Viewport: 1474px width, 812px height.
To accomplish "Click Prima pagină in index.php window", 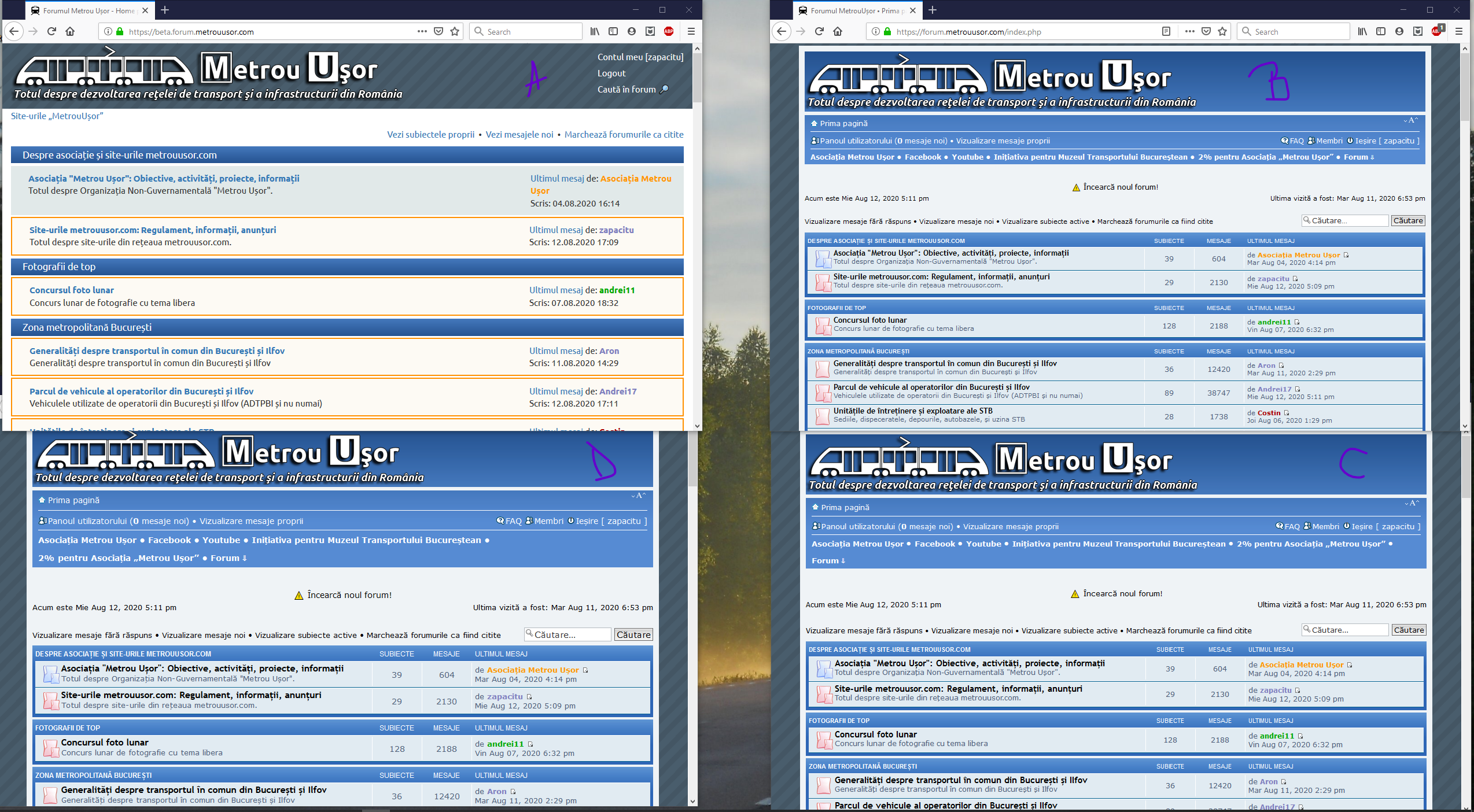I will pyautogui.click(x=843, y=123).
